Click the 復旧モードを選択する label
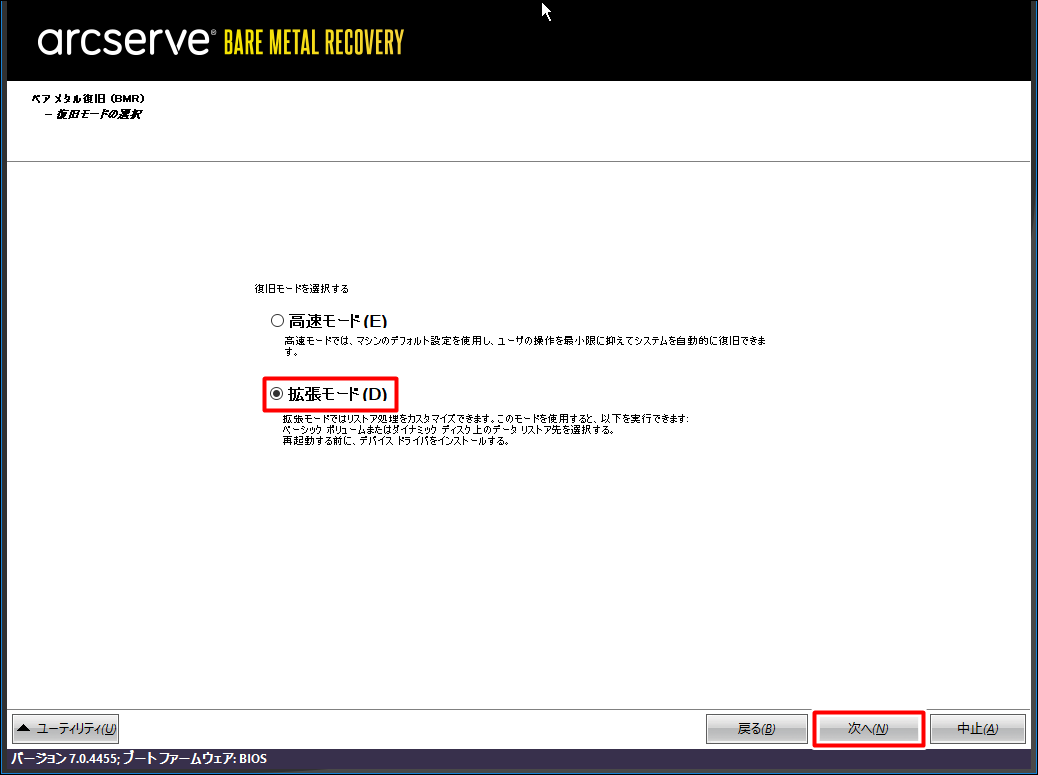 coord(302,289)
